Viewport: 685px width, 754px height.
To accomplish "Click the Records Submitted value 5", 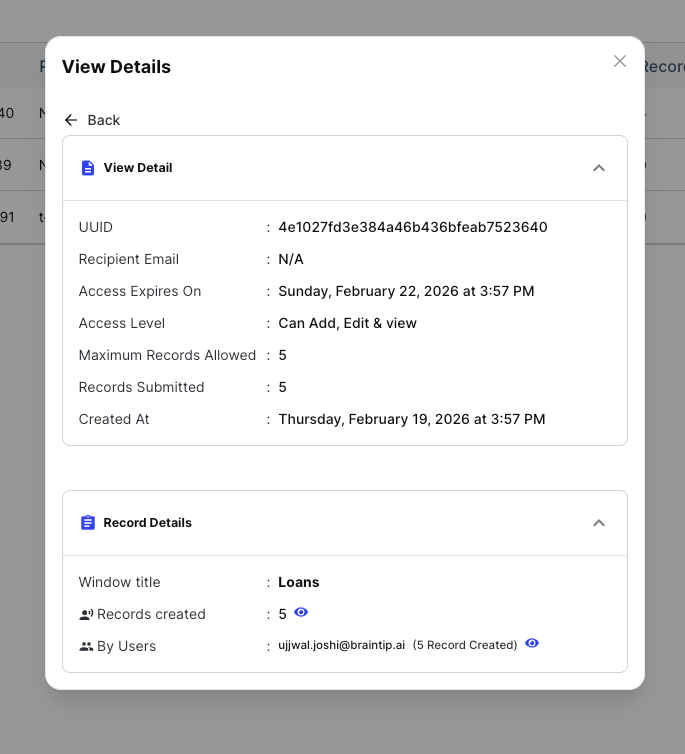I will tap(283, 387).
